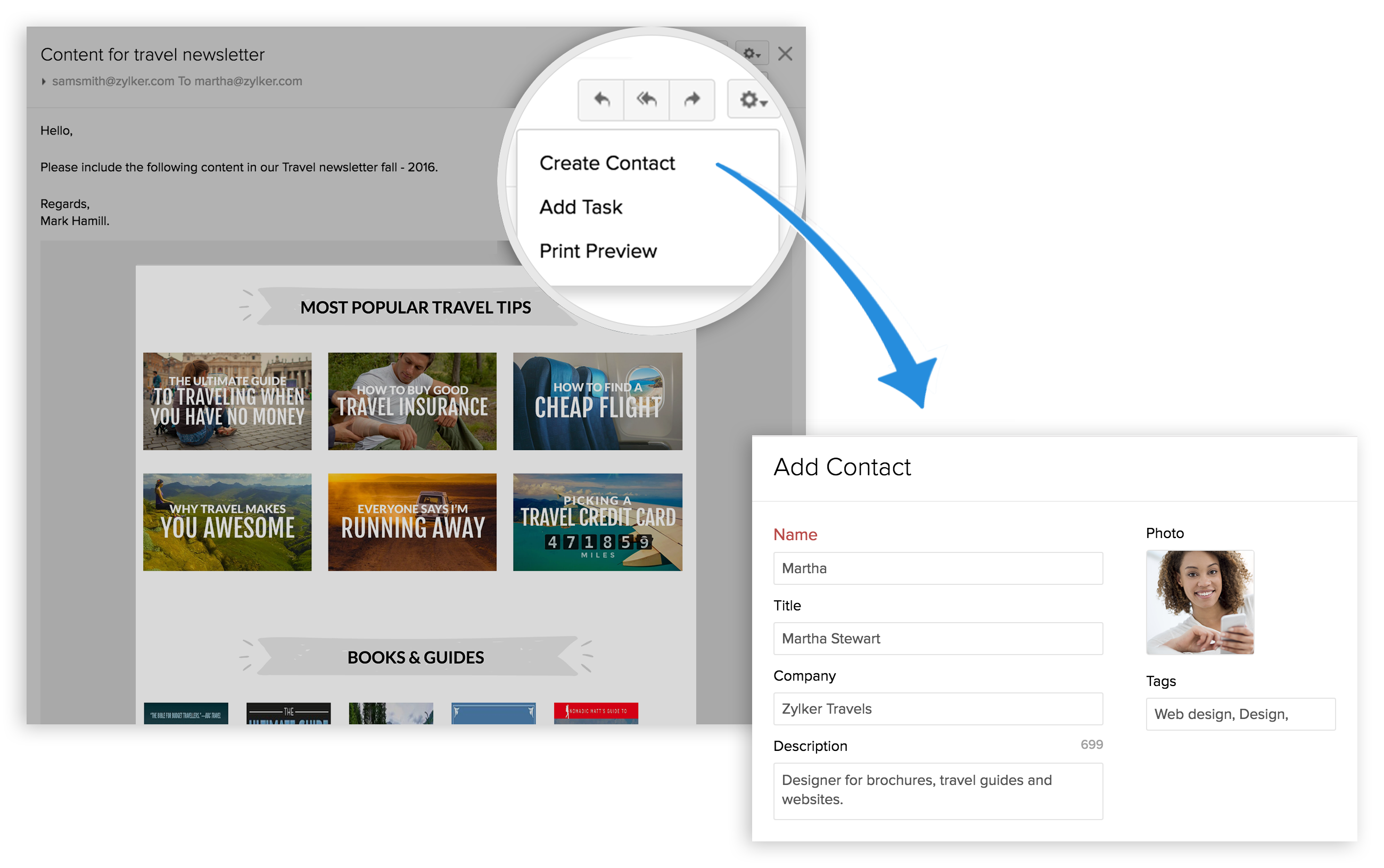
Task: Click the Reply arrow icon
Action: point(601,100)
